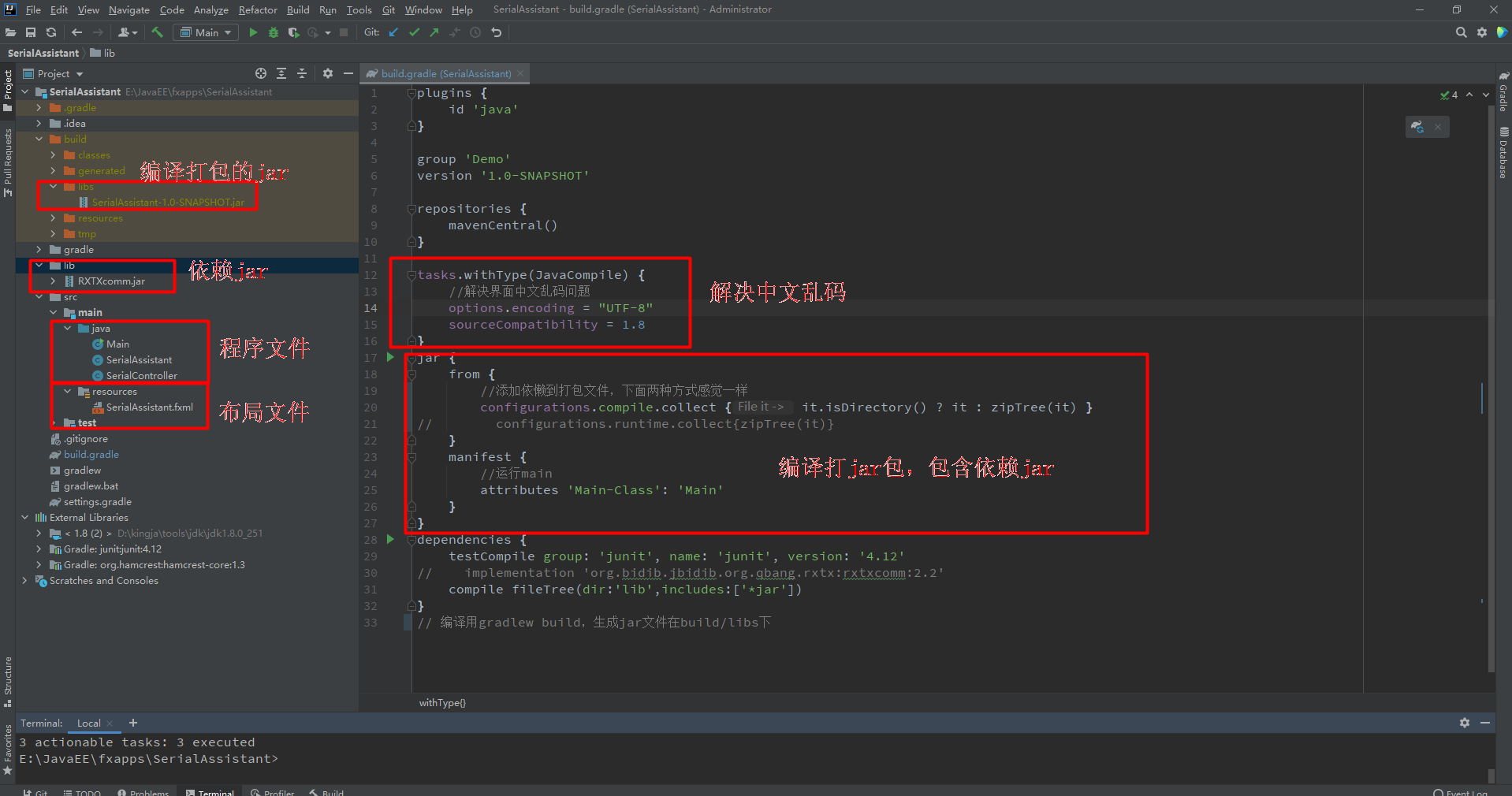Open IDE settings gear in top toolbar
The height and width of the screenshot is (796, 1512).
(x=1482, y=32)
